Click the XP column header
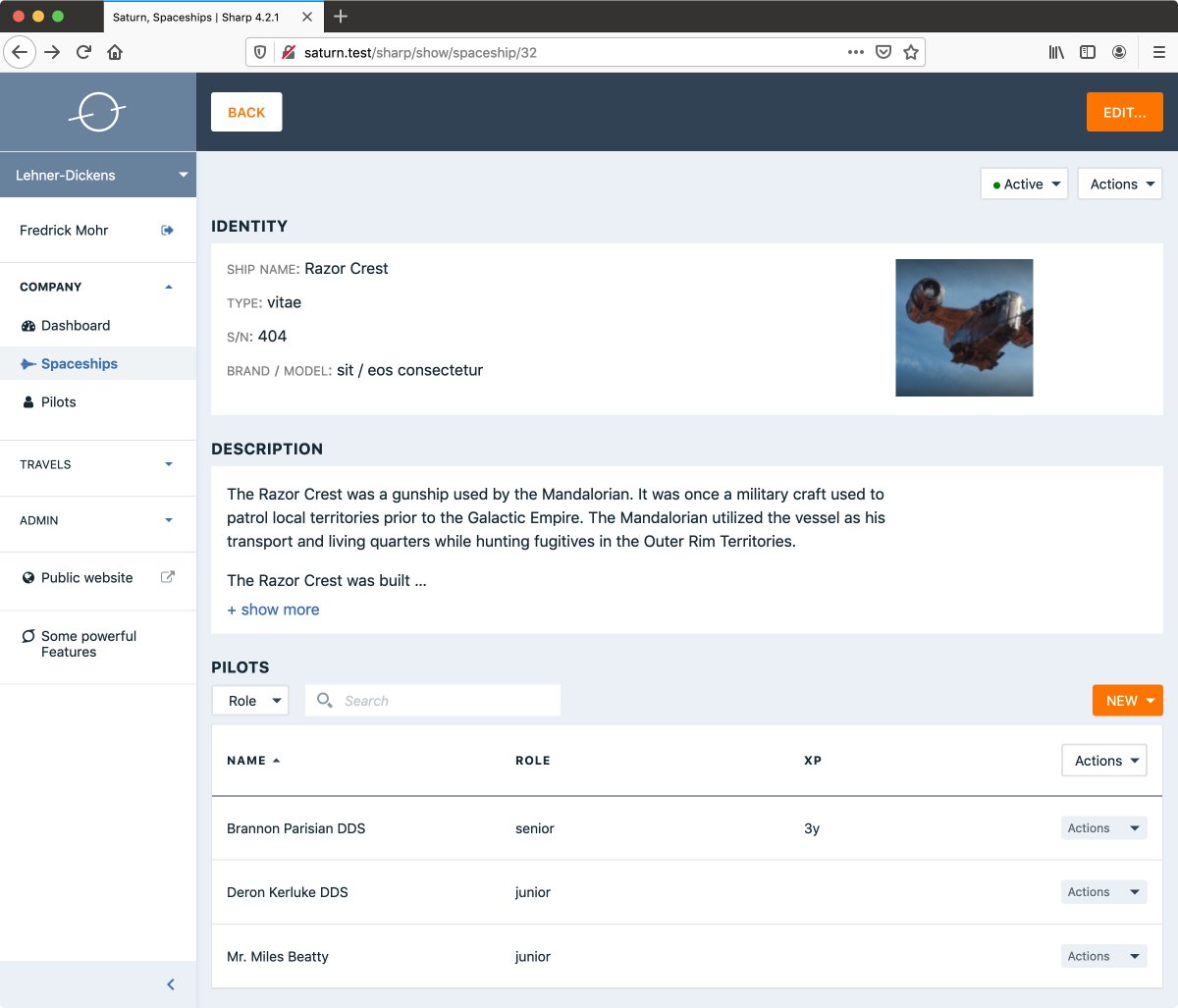Viewport: 1178px width, 1008px height. tap(813, 761)
